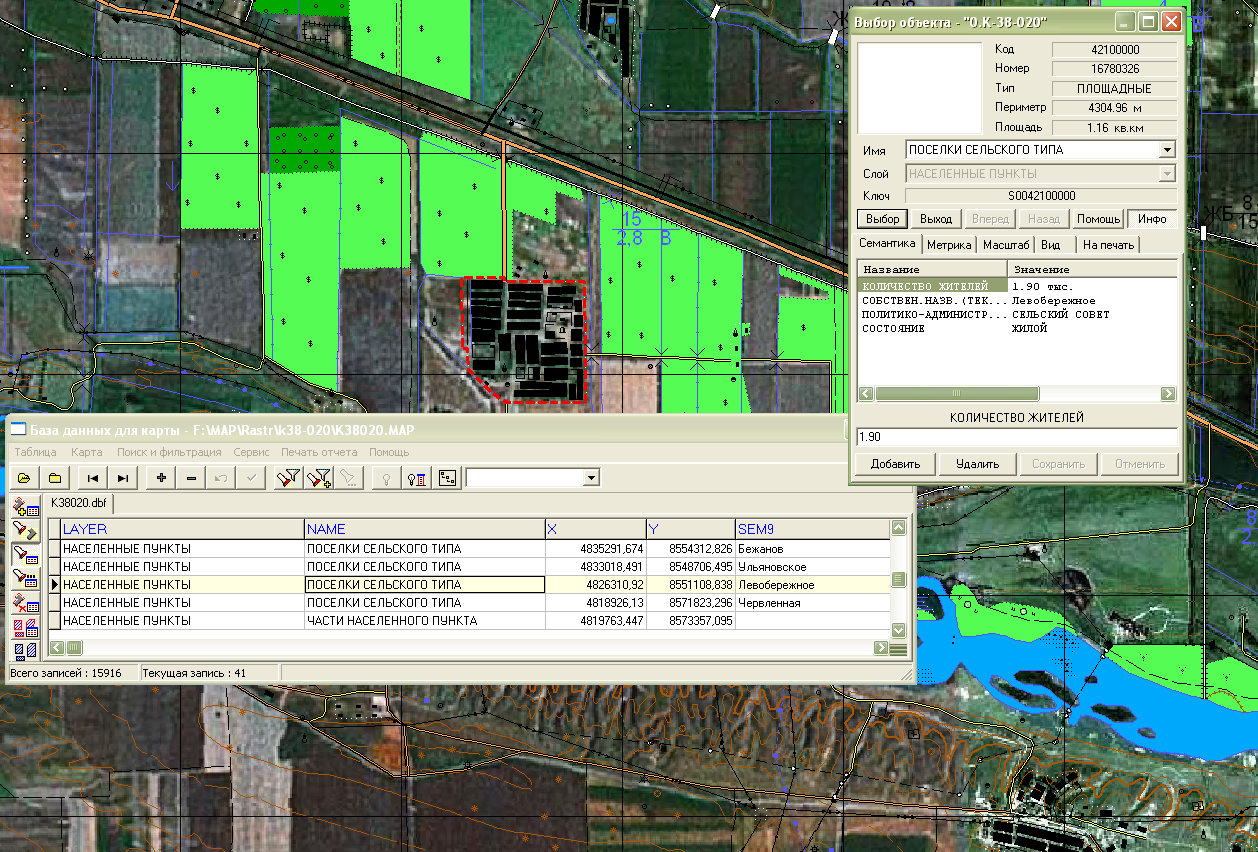
Task: Click the LAYER column header
Action: pos(182,529)
